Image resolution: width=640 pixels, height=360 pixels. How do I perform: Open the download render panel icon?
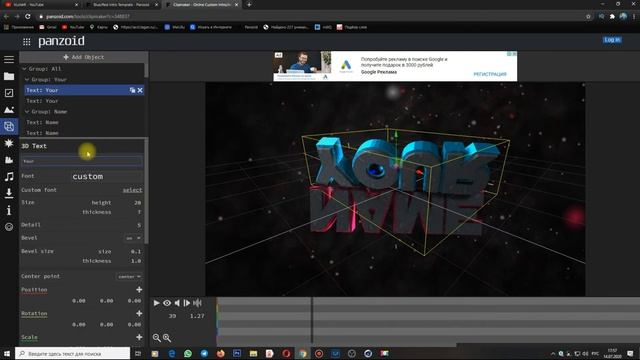click(x=9, y=193)
